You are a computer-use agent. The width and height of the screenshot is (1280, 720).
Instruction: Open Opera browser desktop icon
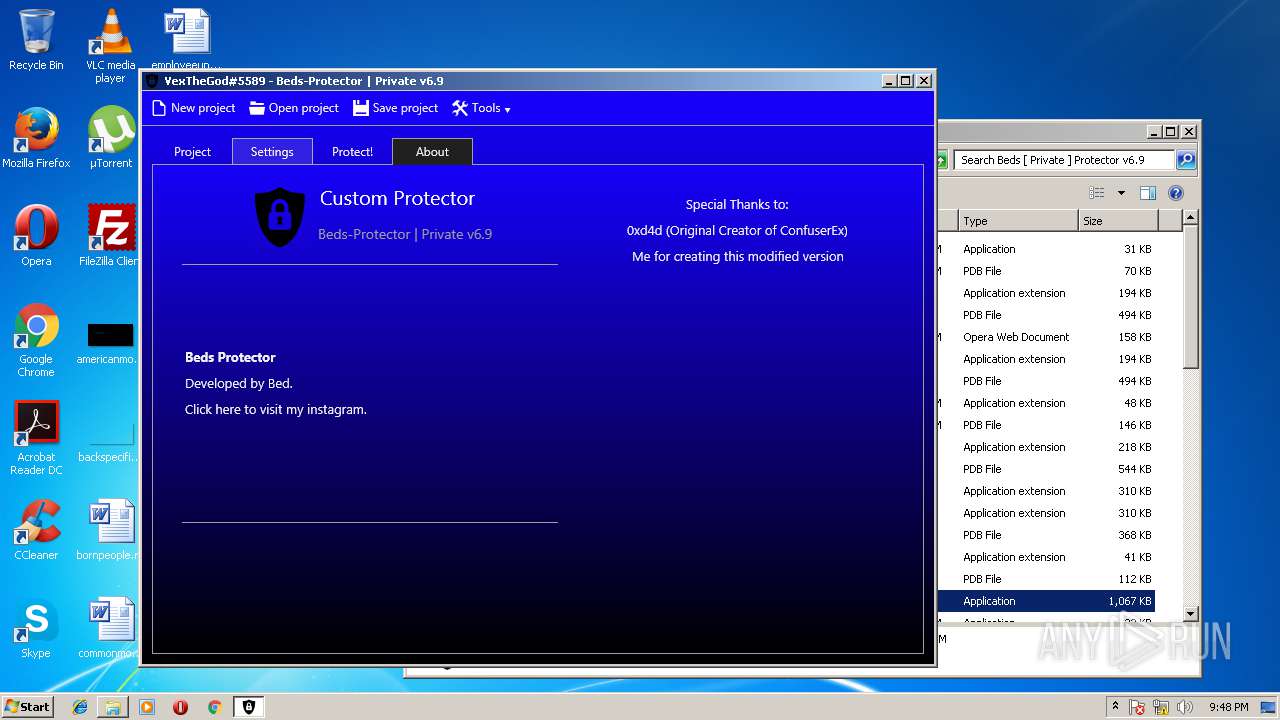tap(36, 236)
